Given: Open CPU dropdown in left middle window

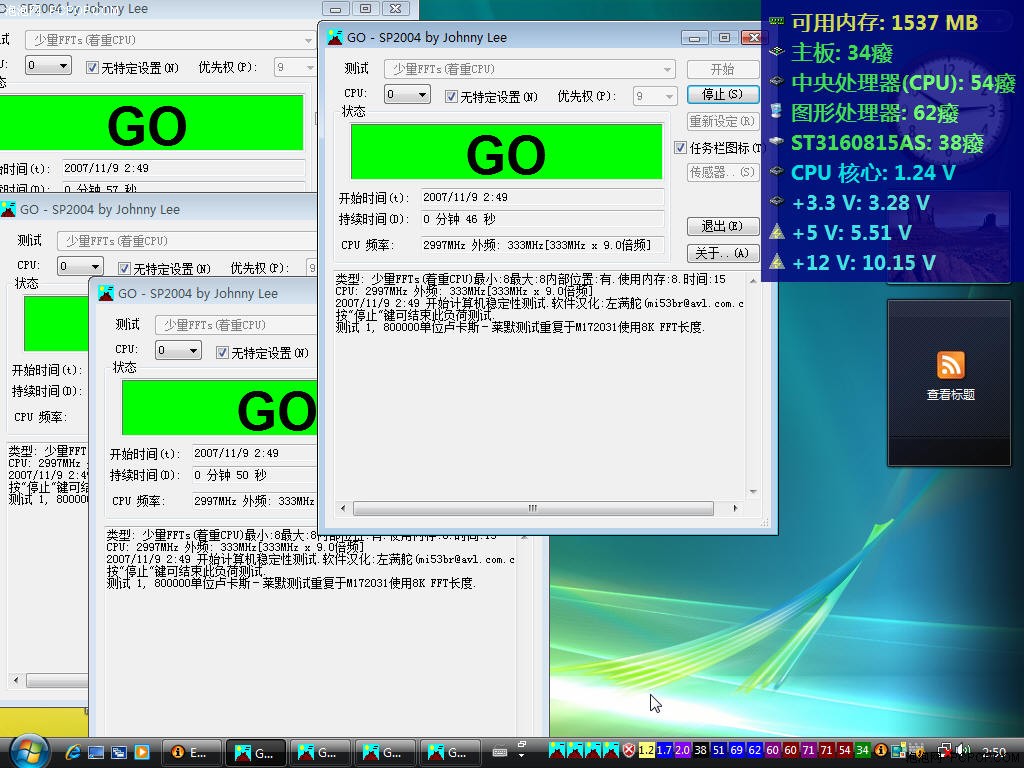Looking at the screenshot, I should [x=80, y=266].
